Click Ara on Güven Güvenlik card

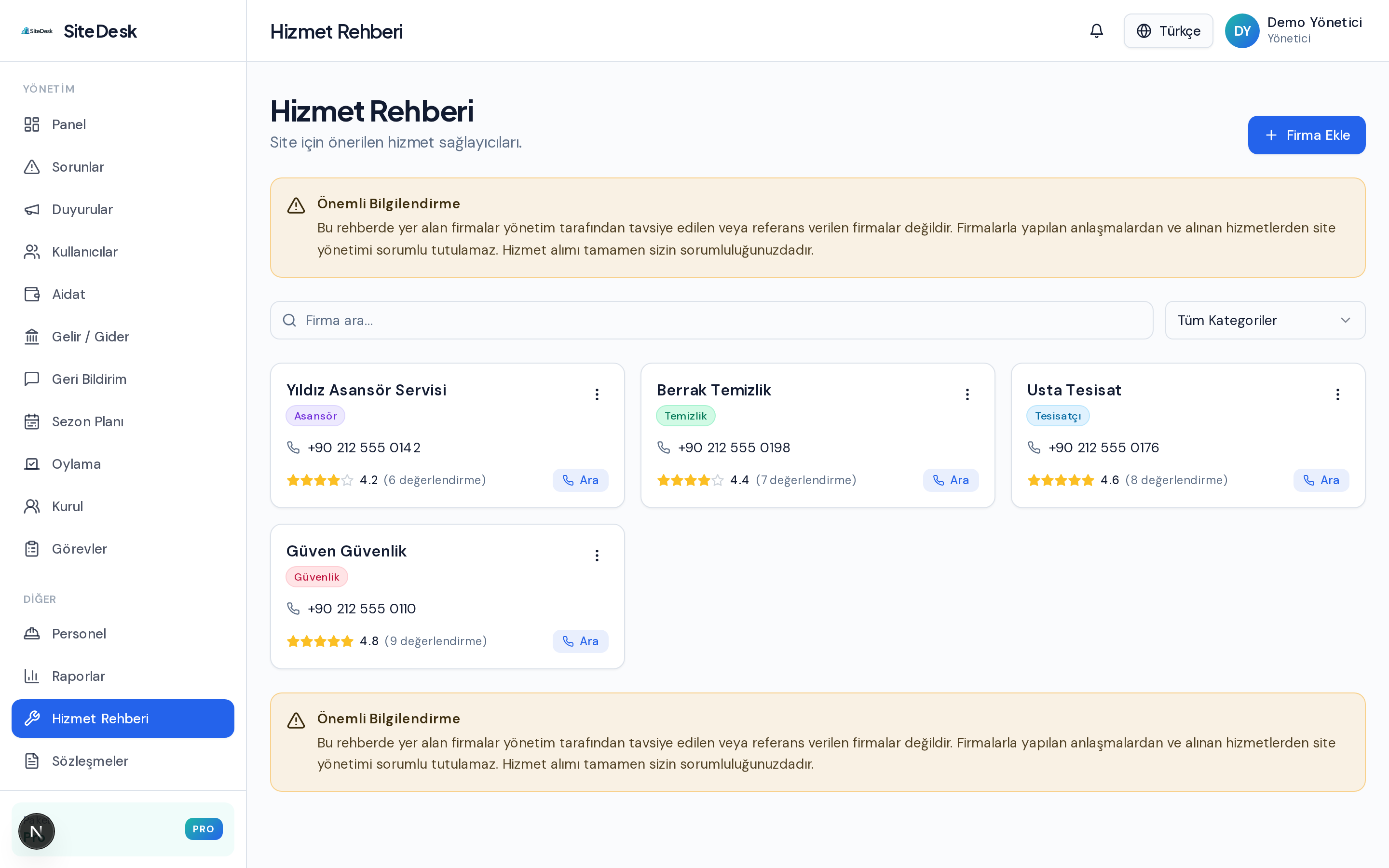click(580, 641)
